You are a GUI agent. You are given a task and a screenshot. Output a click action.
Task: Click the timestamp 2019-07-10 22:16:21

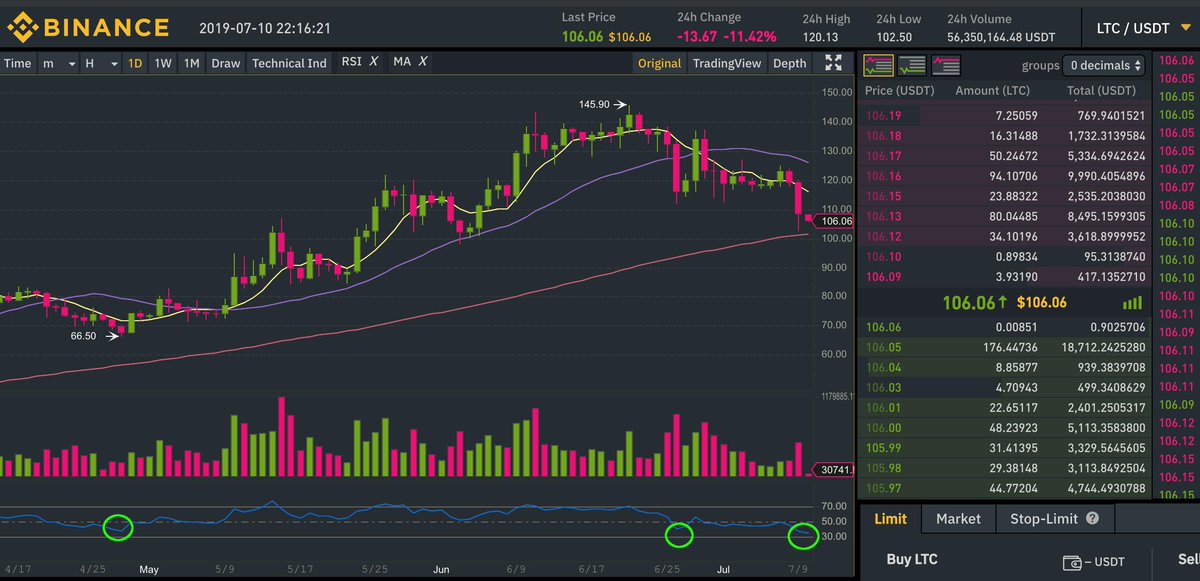(x=264, y=28)
